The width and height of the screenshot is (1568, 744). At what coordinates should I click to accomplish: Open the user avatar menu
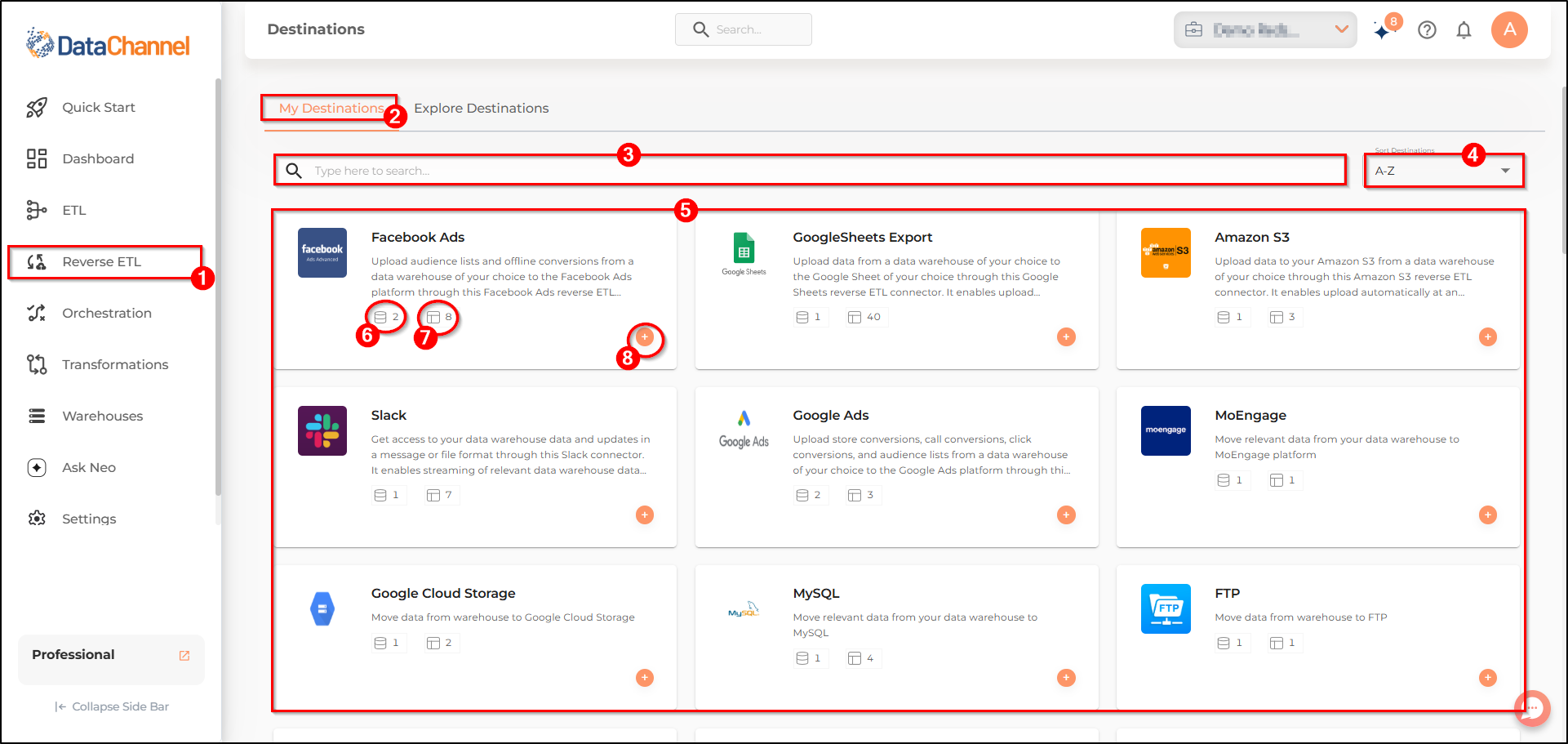point(1509,29)
